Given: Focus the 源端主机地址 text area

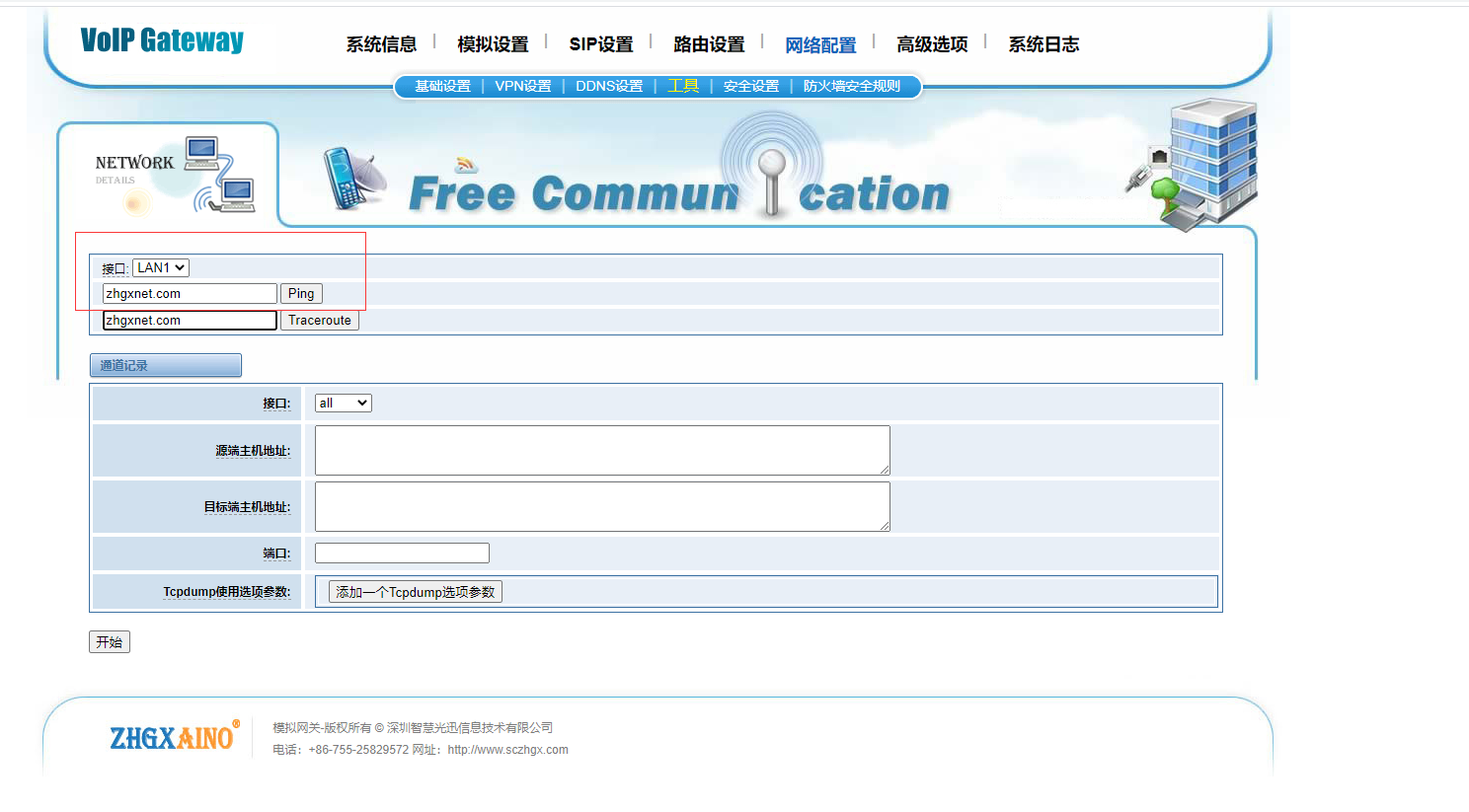Looking at the screenshot, I should tap(602, 450).
